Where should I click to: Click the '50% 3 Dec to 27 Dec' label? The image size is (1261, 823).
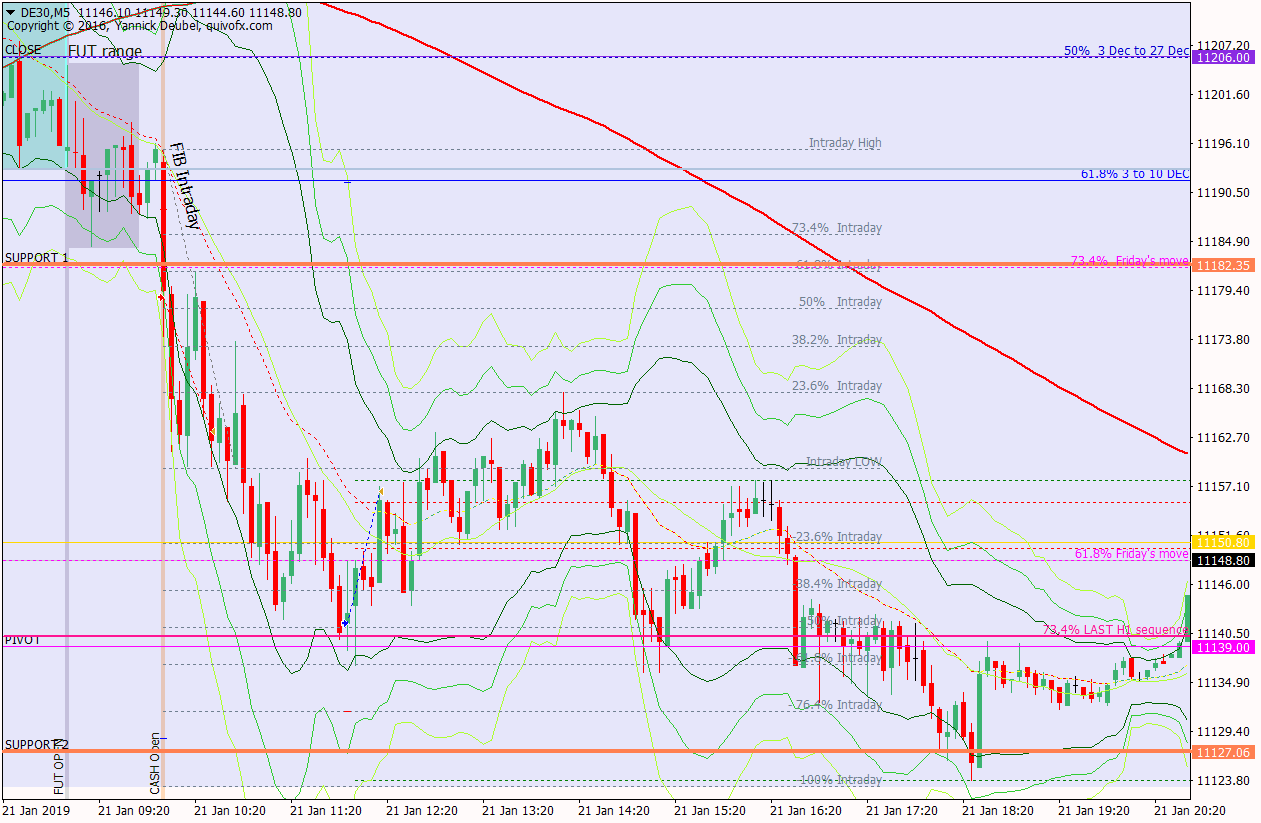[x=1126, y=51]
